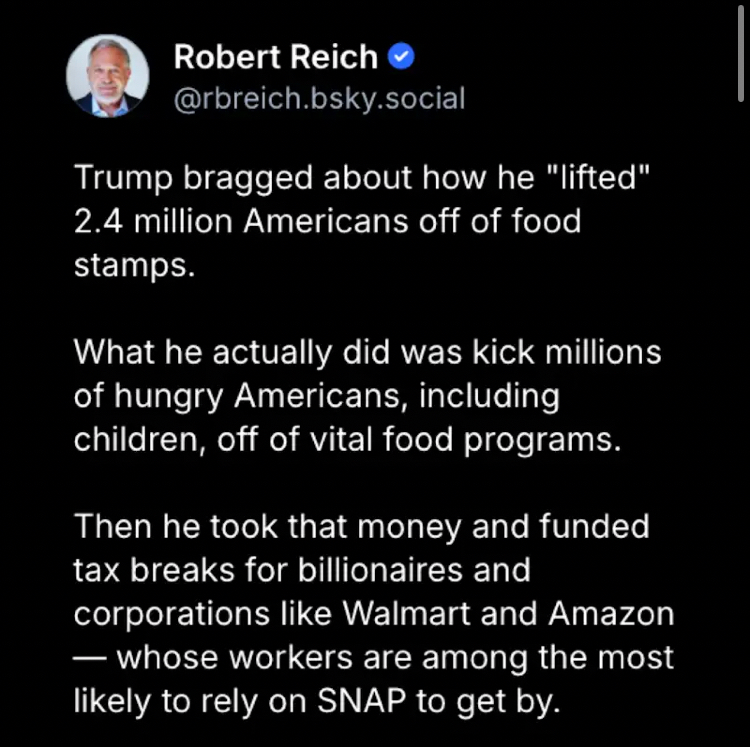Open the @rbreich.bsky.social handle link
The width and height of the screenshot is (750, 747).
click(x=319, y=98)
